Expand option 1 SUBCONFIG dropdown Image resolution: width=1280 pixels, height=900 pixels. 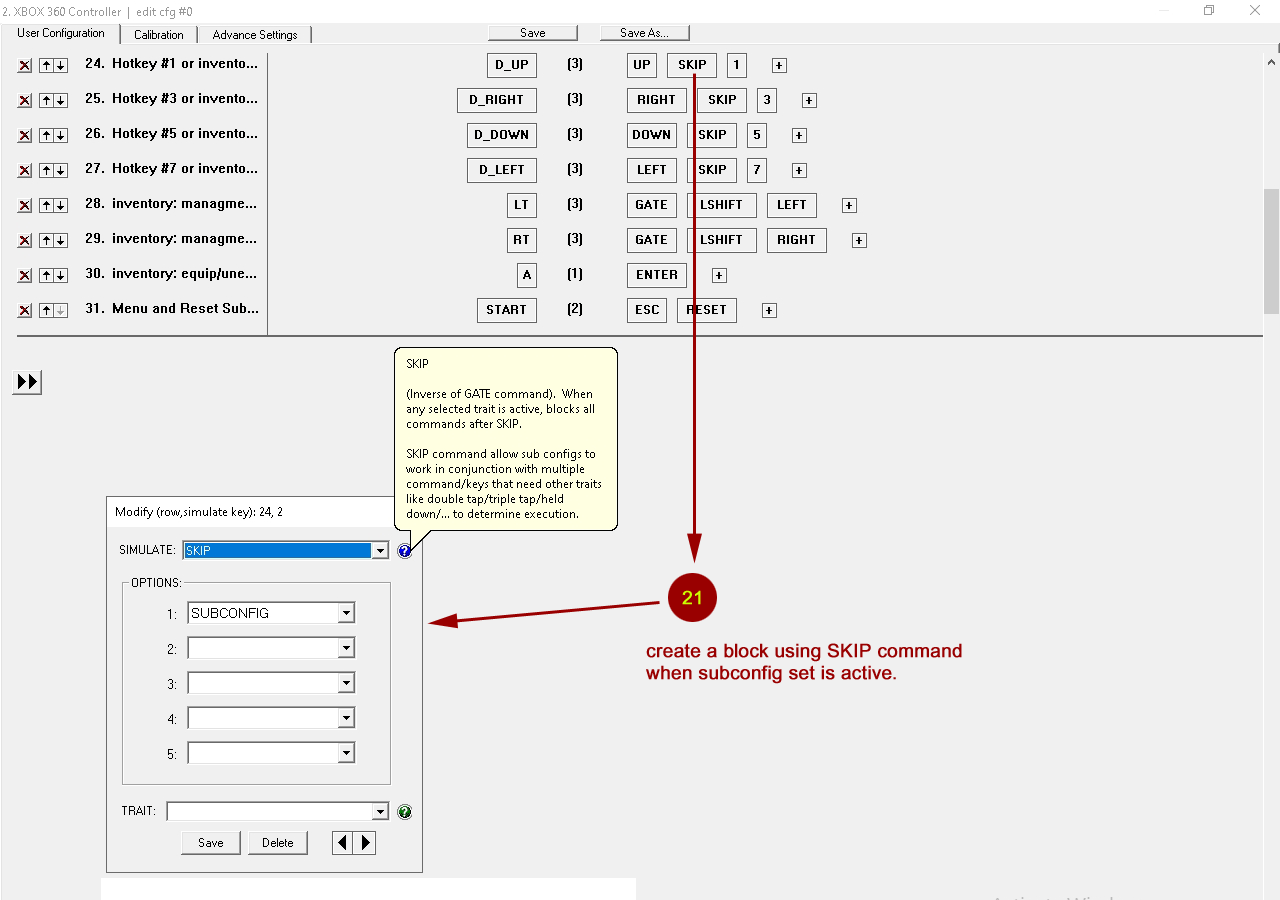click(x=346, y=613)
